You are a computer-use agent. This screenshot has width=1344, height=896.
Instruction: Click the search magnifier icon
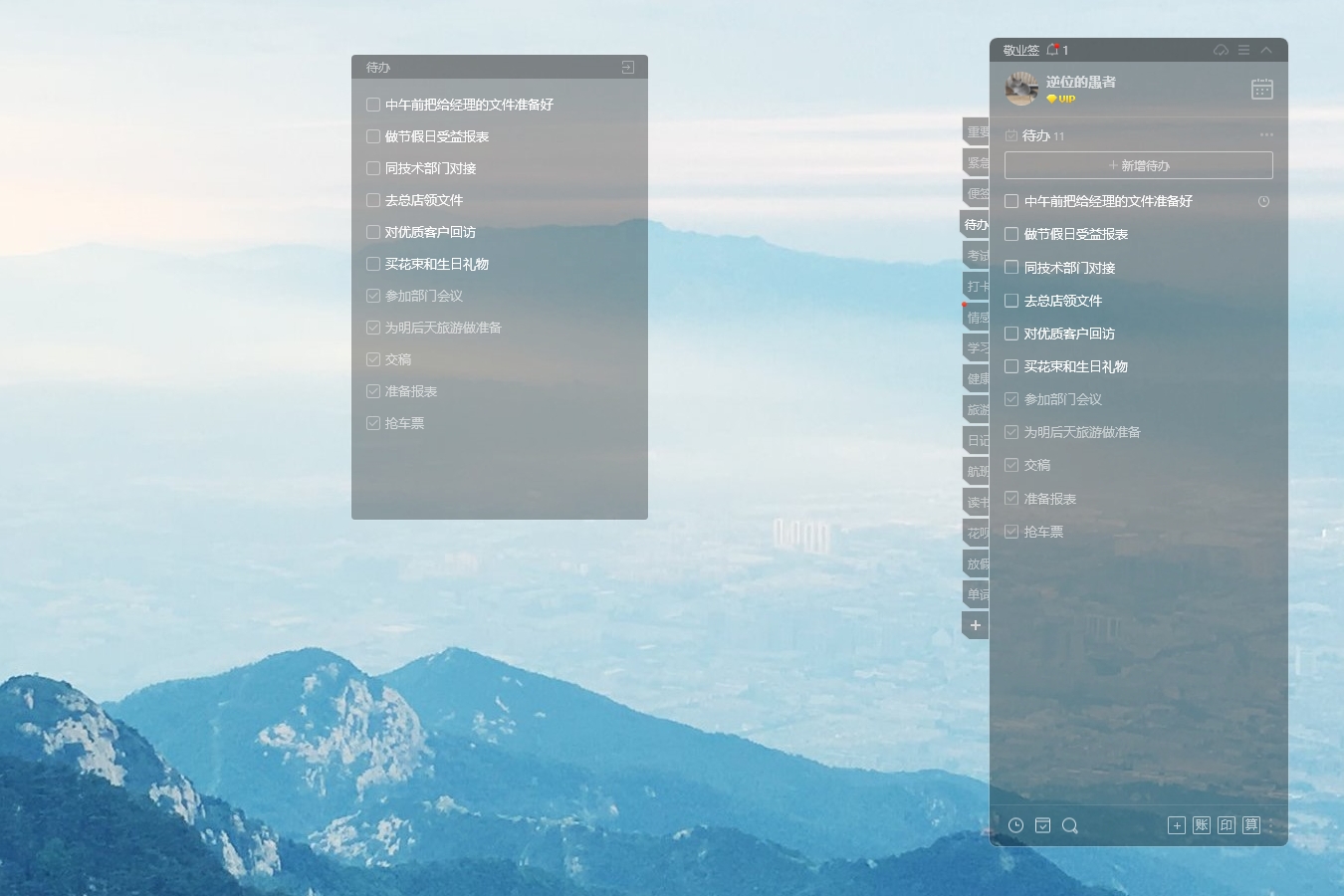(1070, 825)
